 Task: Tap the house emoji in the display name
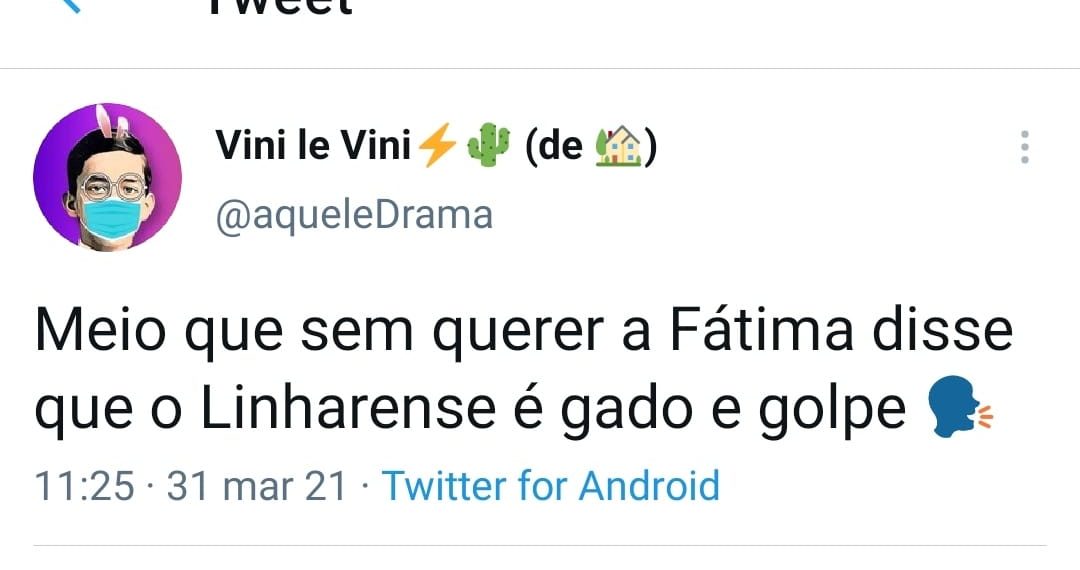618,145
